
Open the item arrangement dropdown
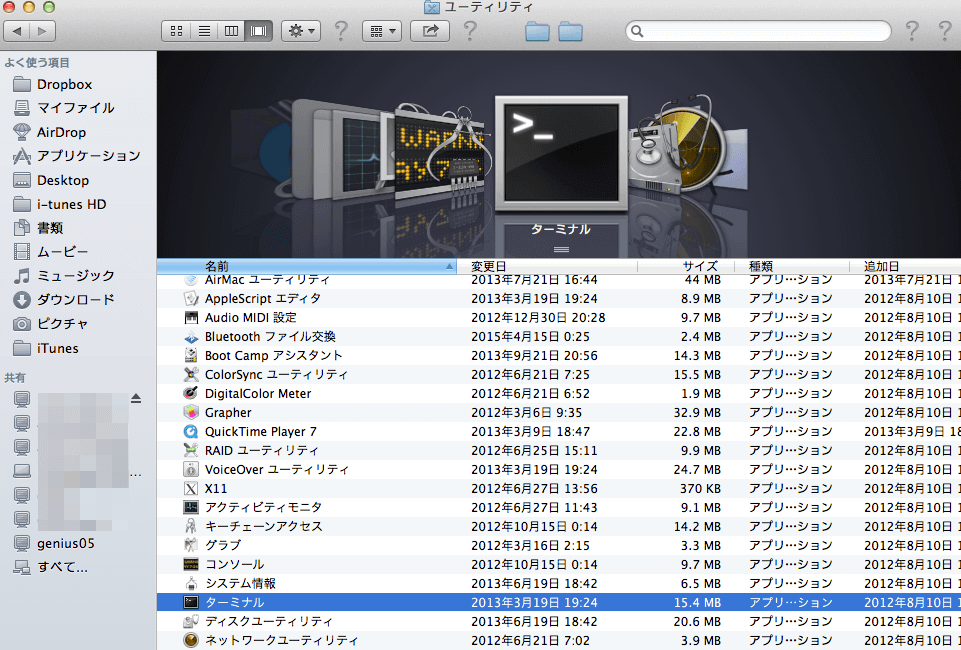380,31
